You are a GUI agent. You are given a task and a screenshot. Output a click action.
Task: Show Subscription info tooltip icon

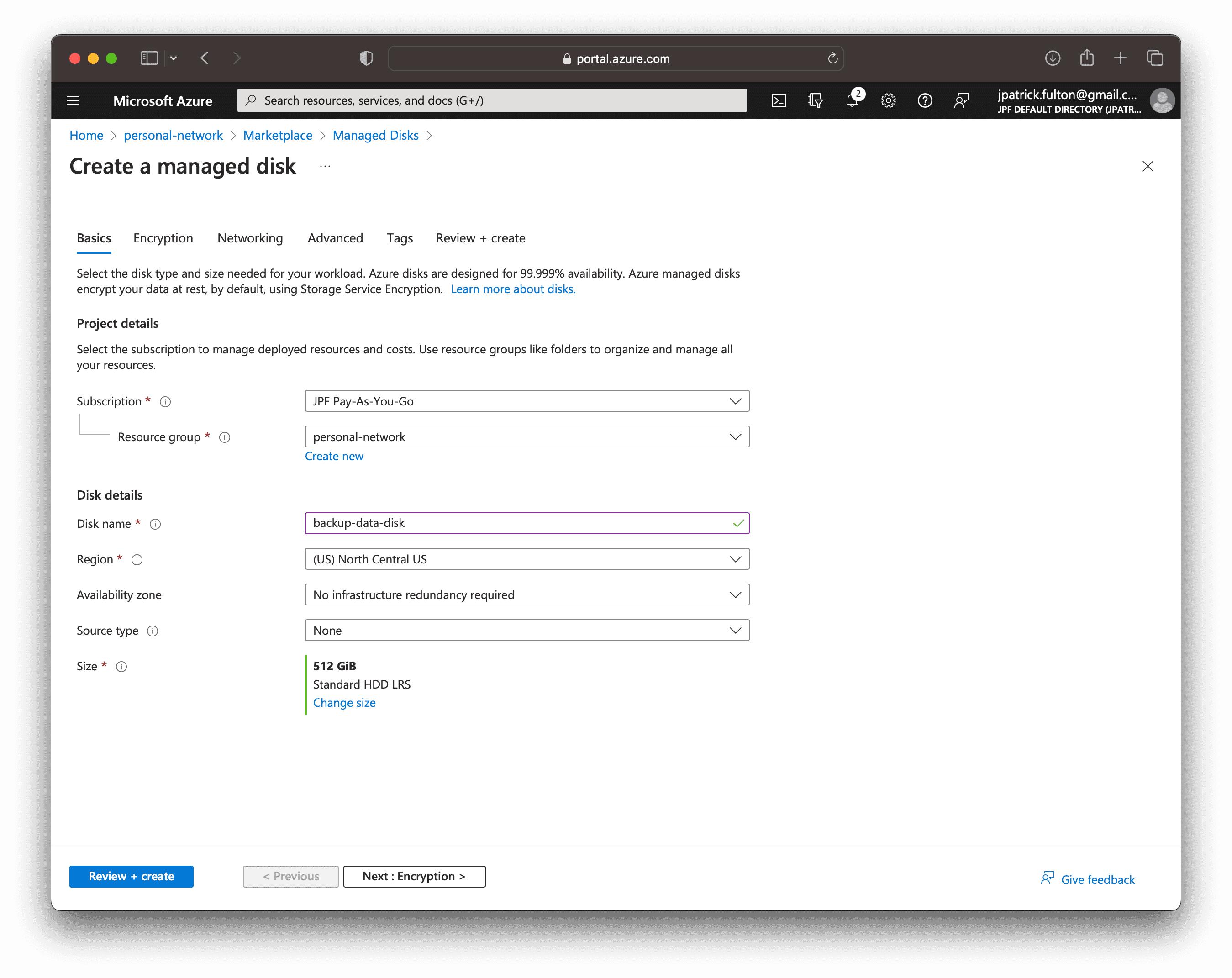pos(165,402)
